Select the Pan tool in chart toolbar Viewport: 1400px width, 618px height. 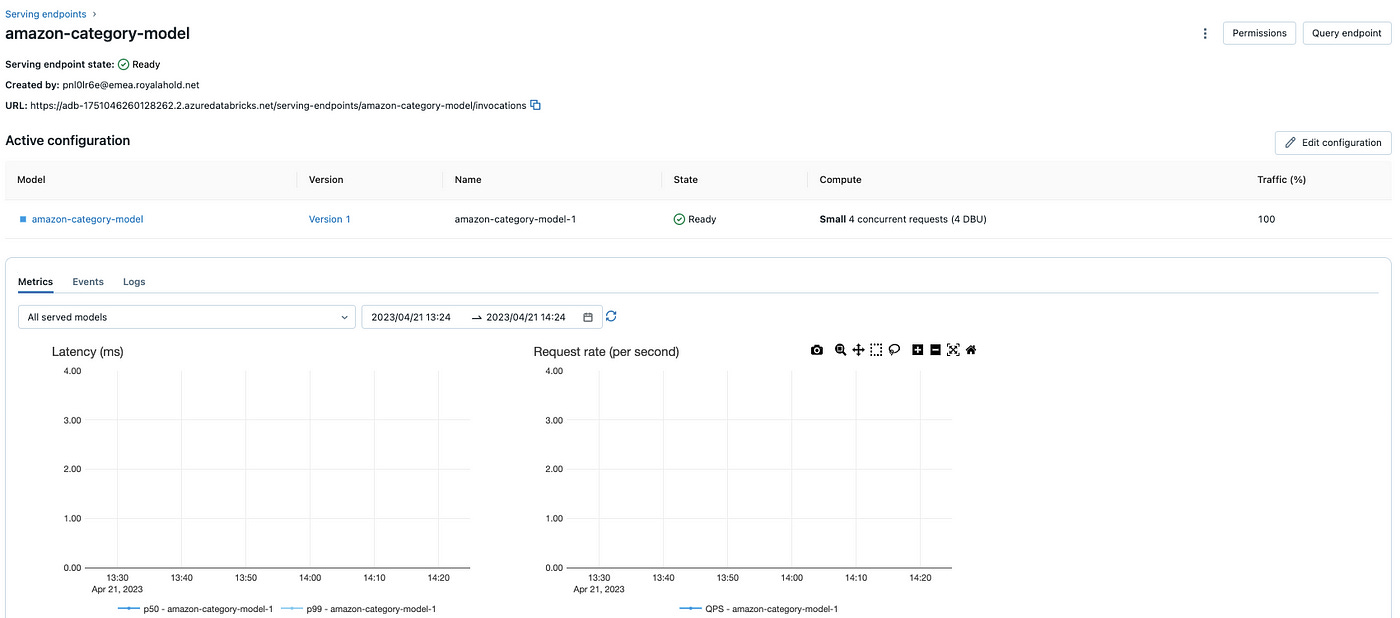tap(858, 350)
